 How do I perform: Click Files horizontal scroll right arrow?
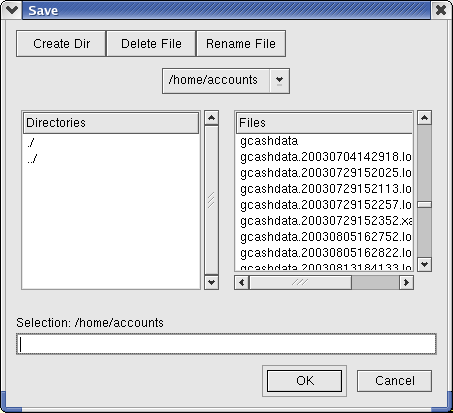tap(406, 283)
